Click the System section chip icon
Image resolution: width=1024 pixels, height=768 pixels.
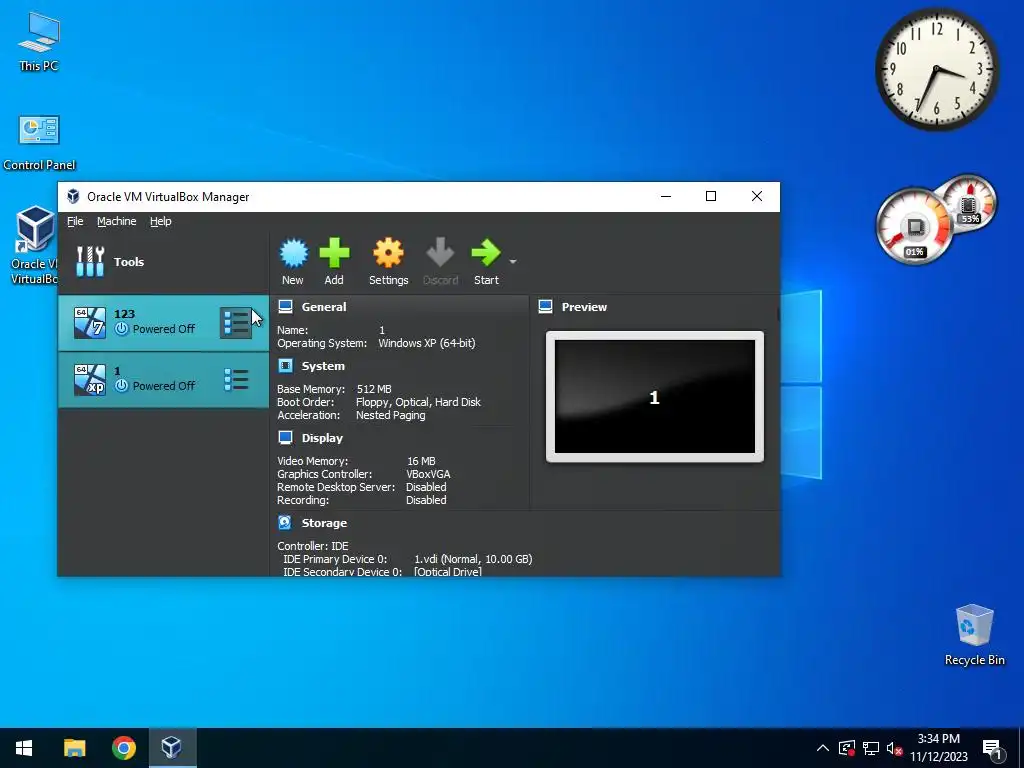[x=285, y=366]
